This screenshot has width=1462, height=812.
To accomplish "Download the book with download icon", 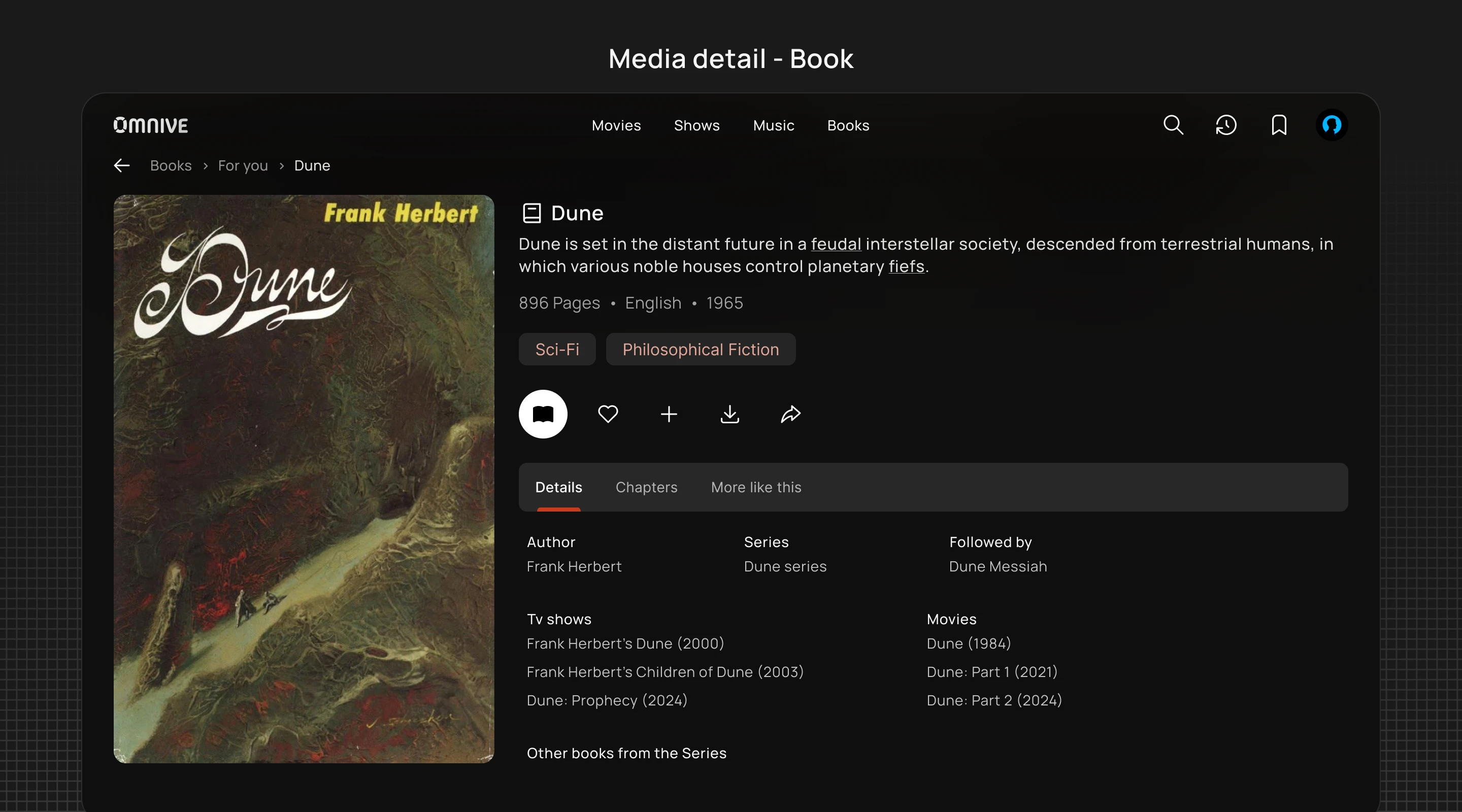I will (x=730, y=414).
